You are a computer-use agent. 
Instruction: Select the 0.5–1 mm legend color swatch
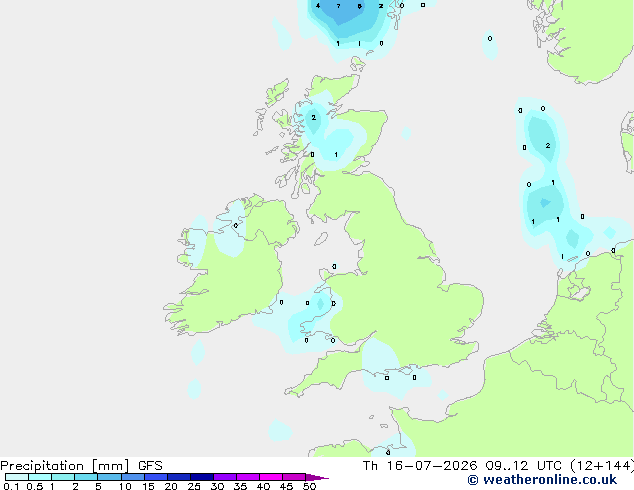[x=40, y=477]
